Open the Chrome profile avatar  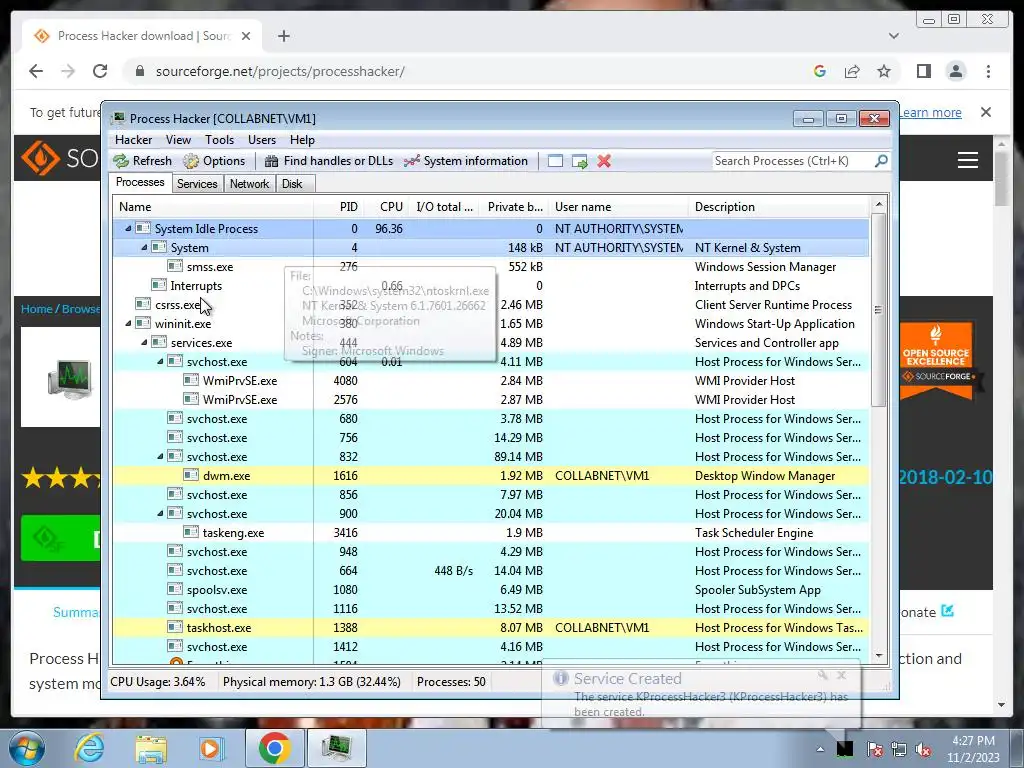click(x=956, y=71)
